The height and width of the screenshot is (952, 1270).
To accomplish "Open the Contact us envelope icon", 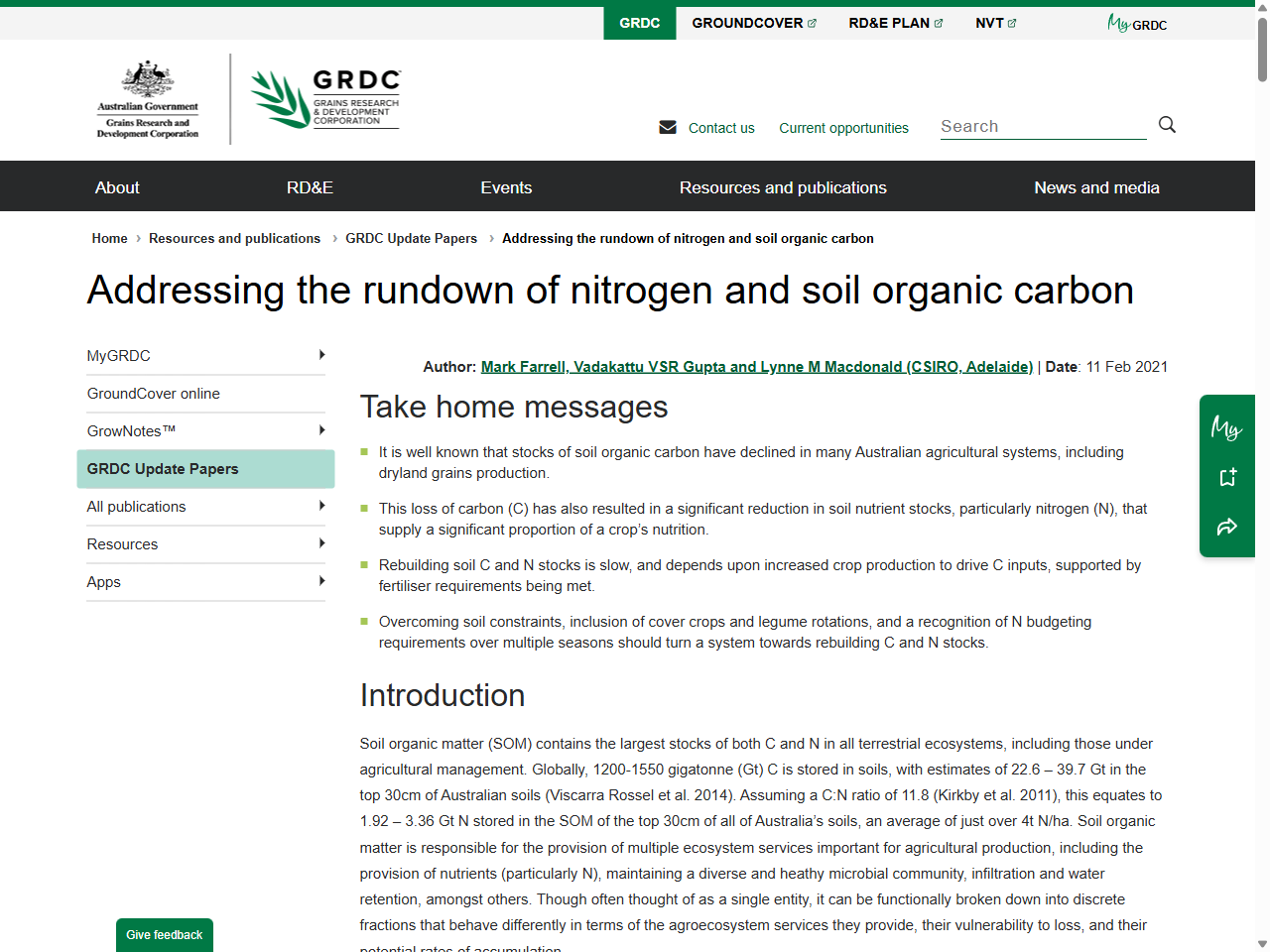I will [667, 127].
